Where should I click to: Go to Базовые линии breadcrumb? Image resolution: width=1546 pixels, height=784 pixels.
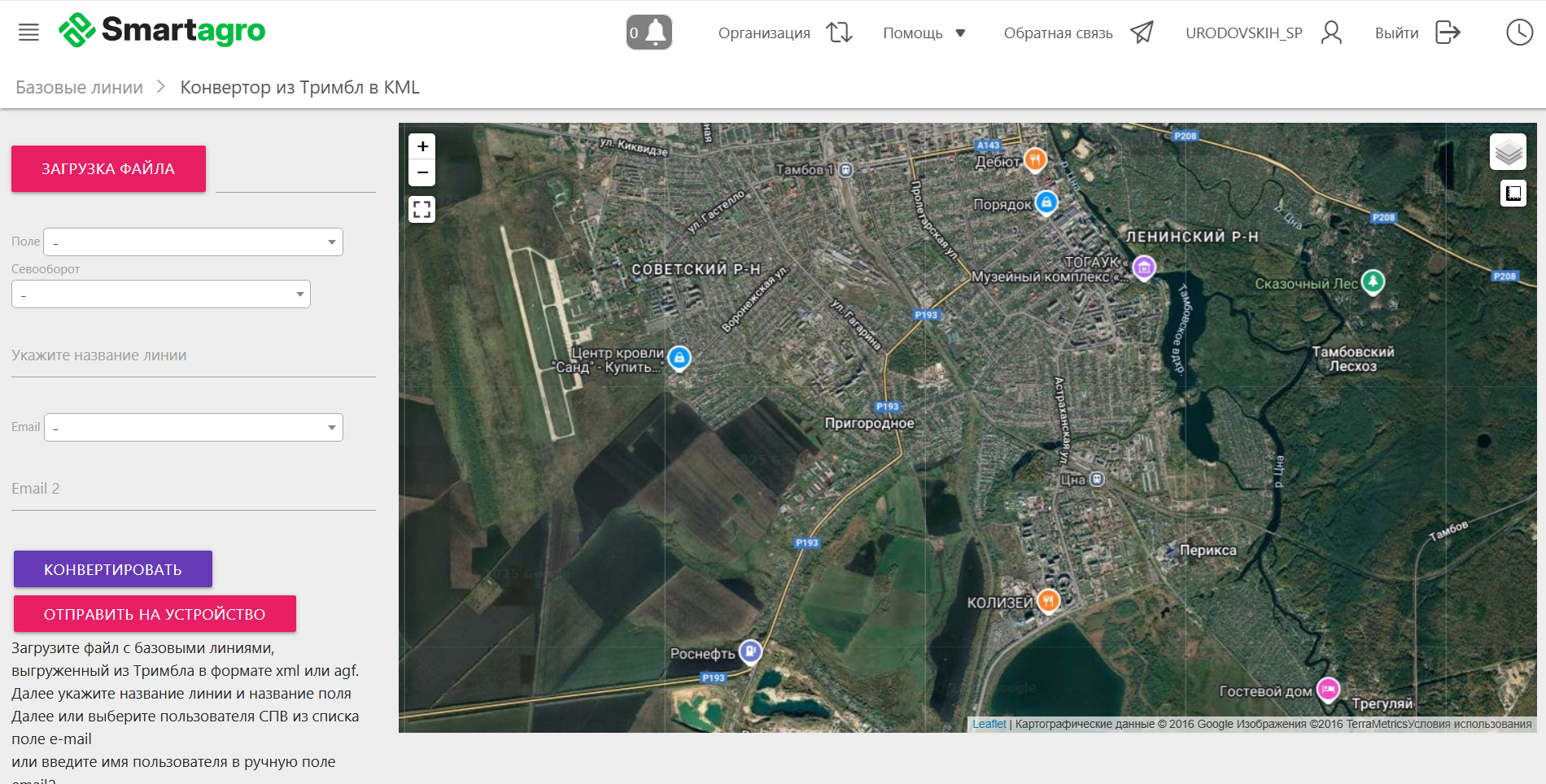(x=80, y=87)
